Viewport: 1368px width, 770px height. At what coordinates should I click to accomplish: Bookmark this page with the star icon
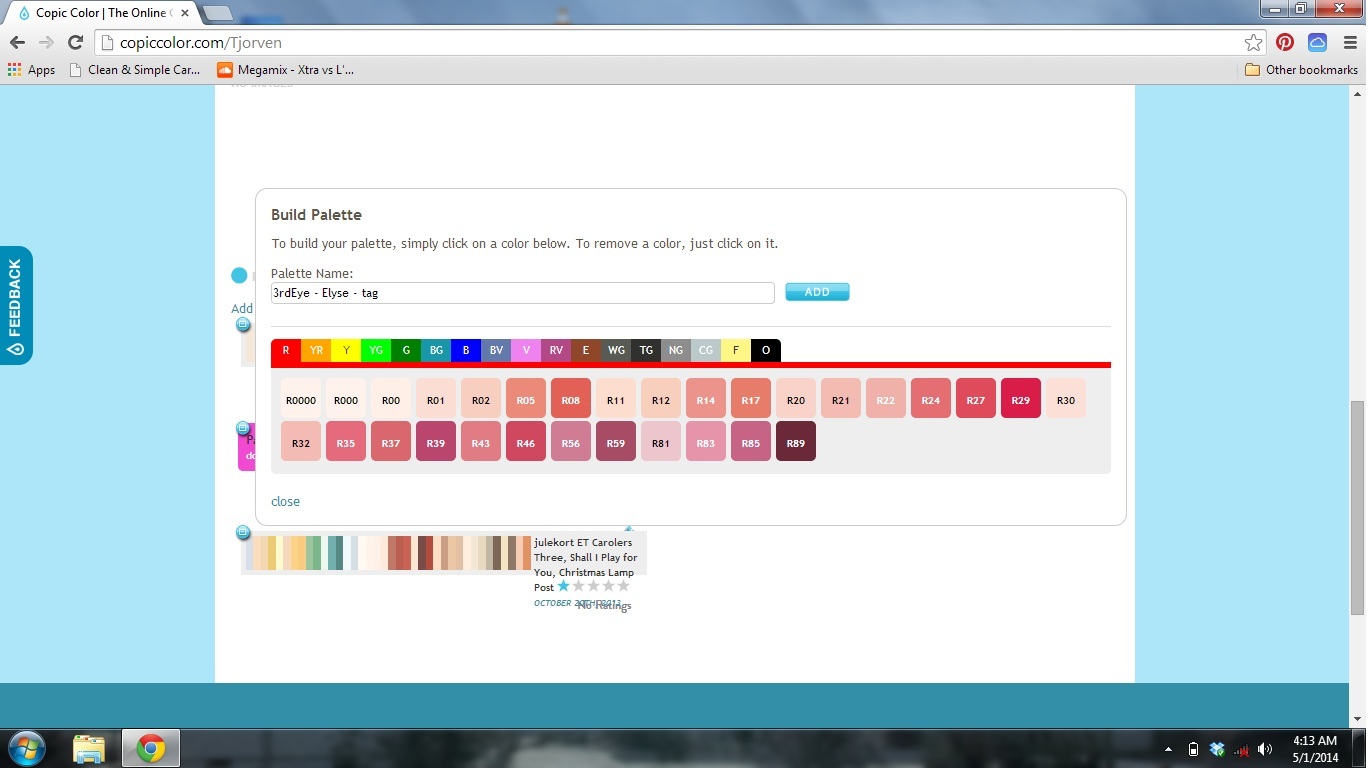(x=1253, y=42)
